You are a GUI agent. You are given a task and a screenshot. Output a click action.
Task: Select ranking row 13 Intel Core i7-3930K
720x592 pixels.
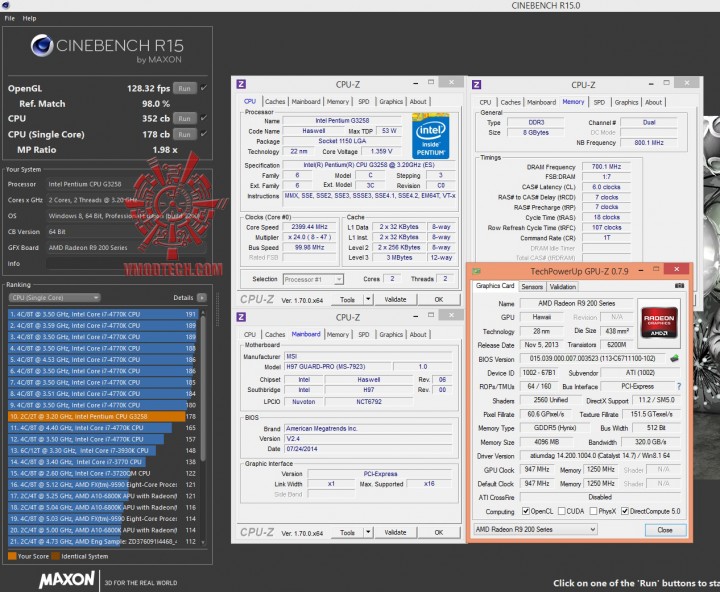[102, 451]
